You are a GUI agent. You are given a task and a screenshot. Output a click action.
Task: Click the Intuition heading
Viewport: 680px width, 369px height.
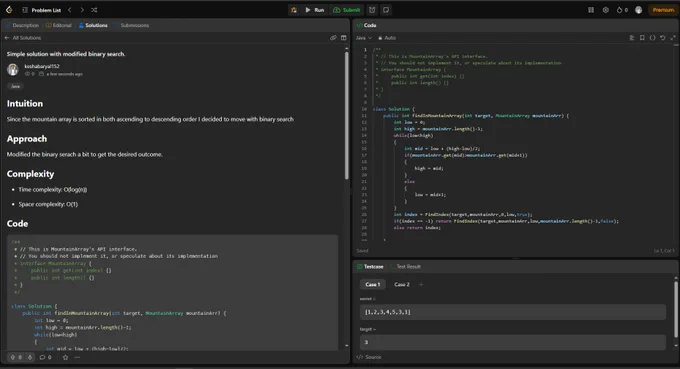[25, 104]
